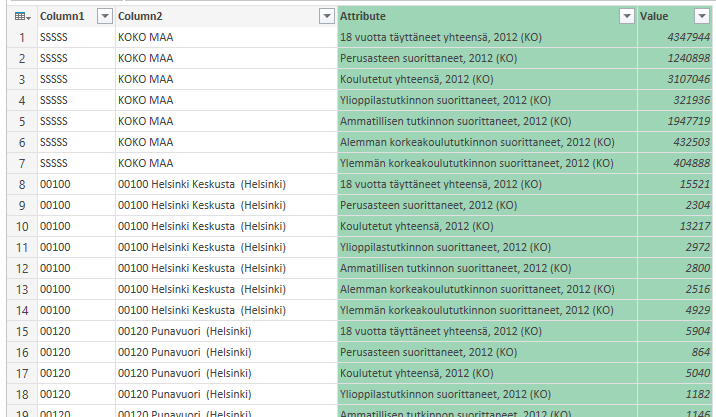The width and height of the screenshot is (716, 417).
Task: Select row number 8
Action: pyautogui.click(x=19, y=184)
